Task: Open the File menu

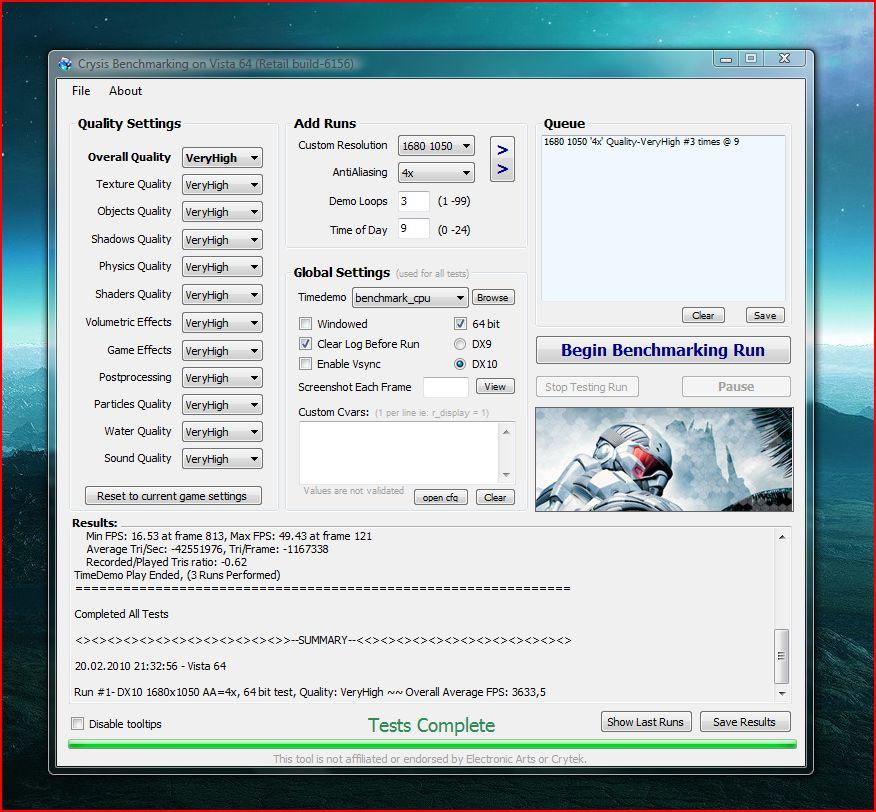Action: pos(81,91)
